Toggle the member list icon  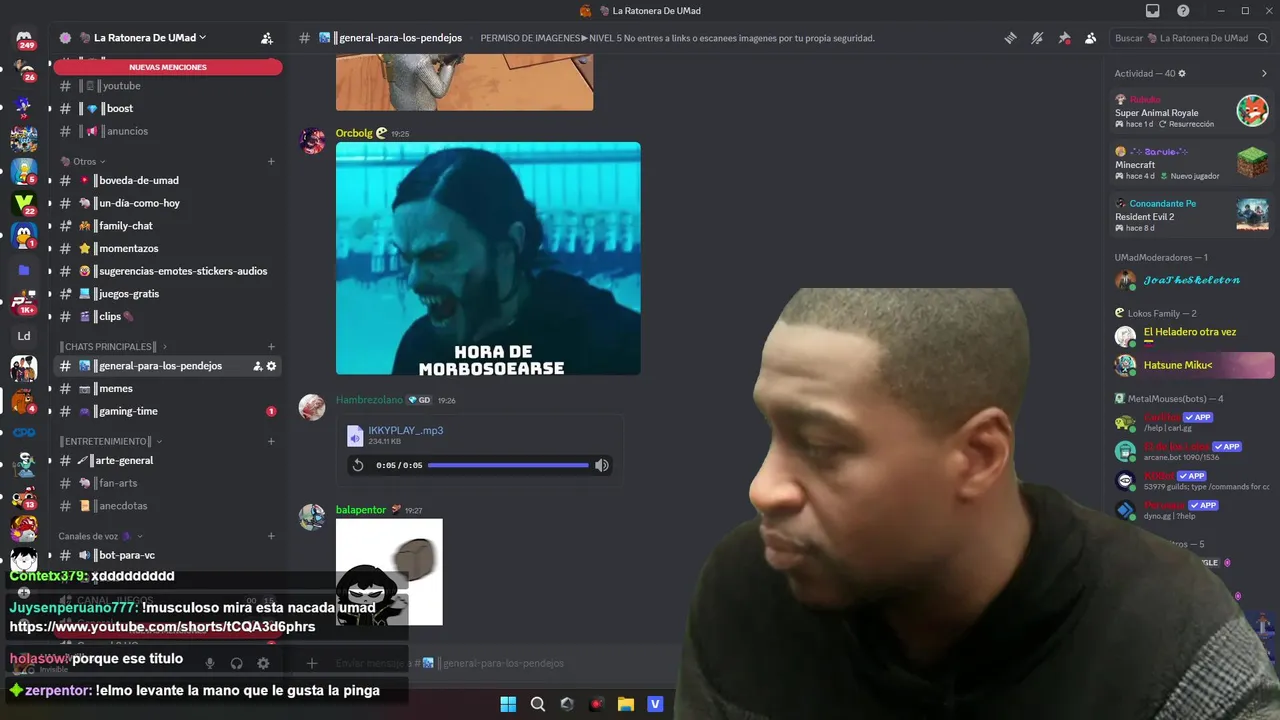pyautogui.click(x=1091, y=38)
